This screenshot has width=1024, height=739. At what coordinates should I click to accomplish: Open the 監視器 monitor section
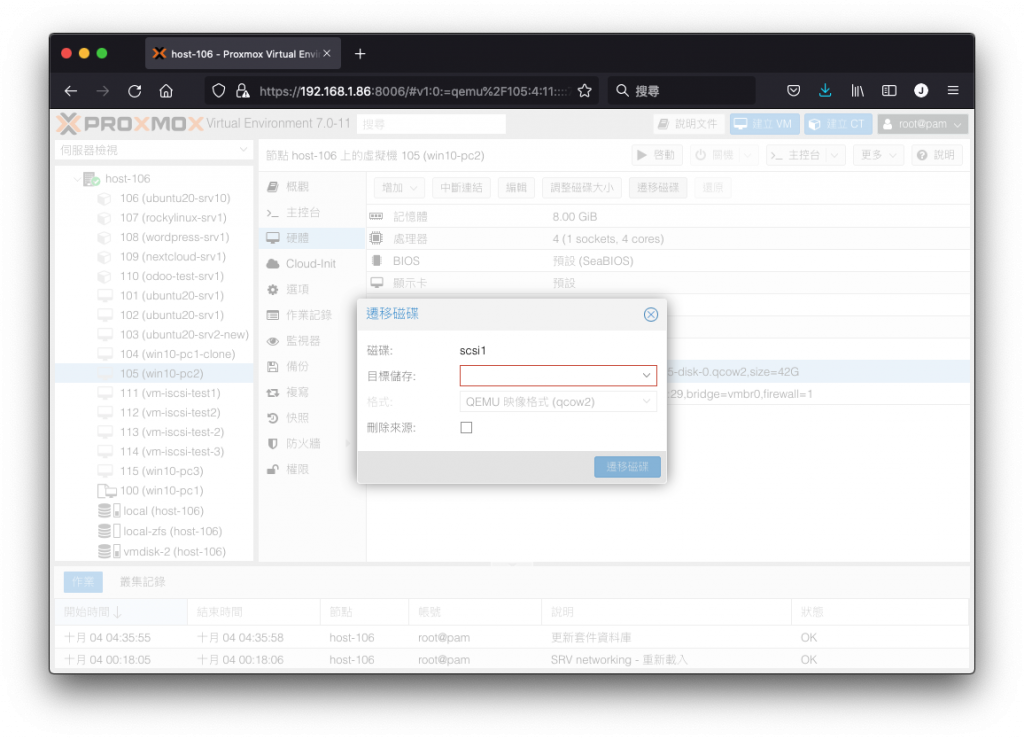coord(312,341)
